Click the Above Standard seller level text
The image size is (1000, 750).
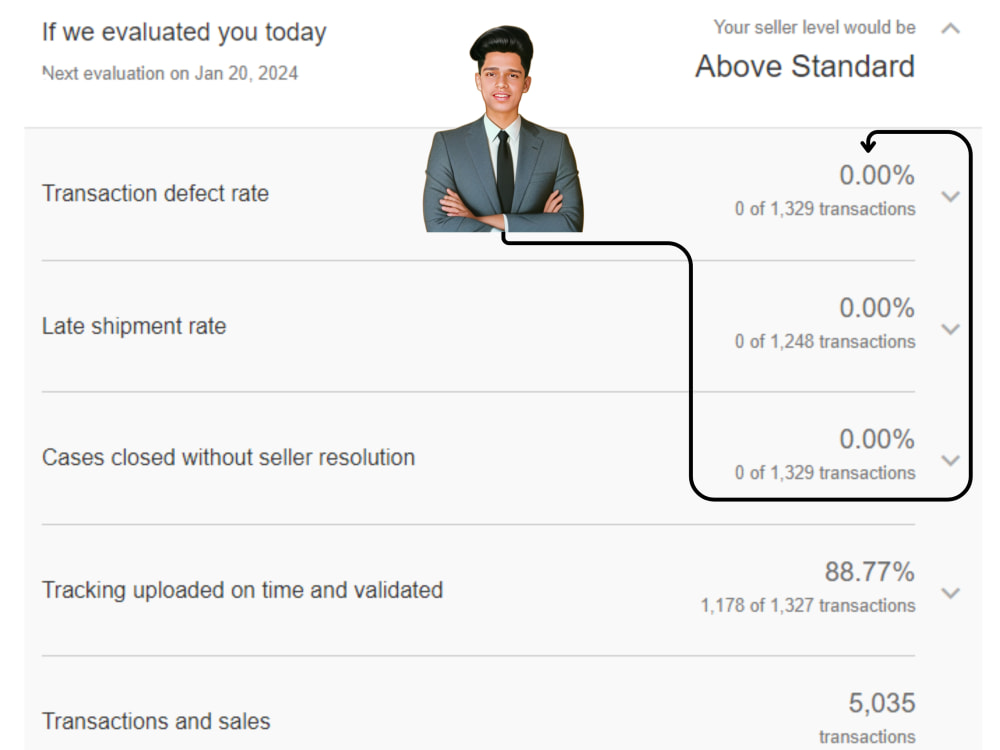click(805, 67)
